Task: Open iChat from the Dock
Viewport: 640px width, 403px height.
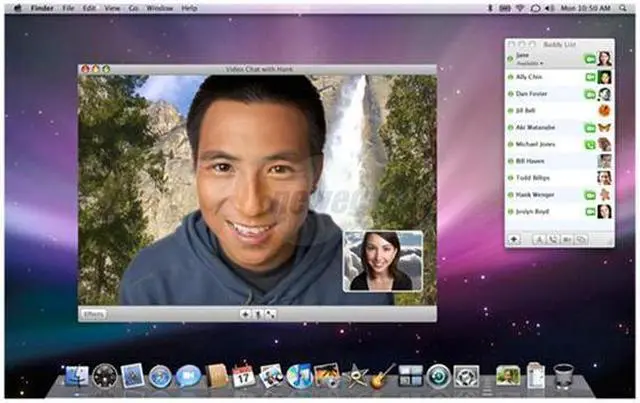Action: click(188, 376)
